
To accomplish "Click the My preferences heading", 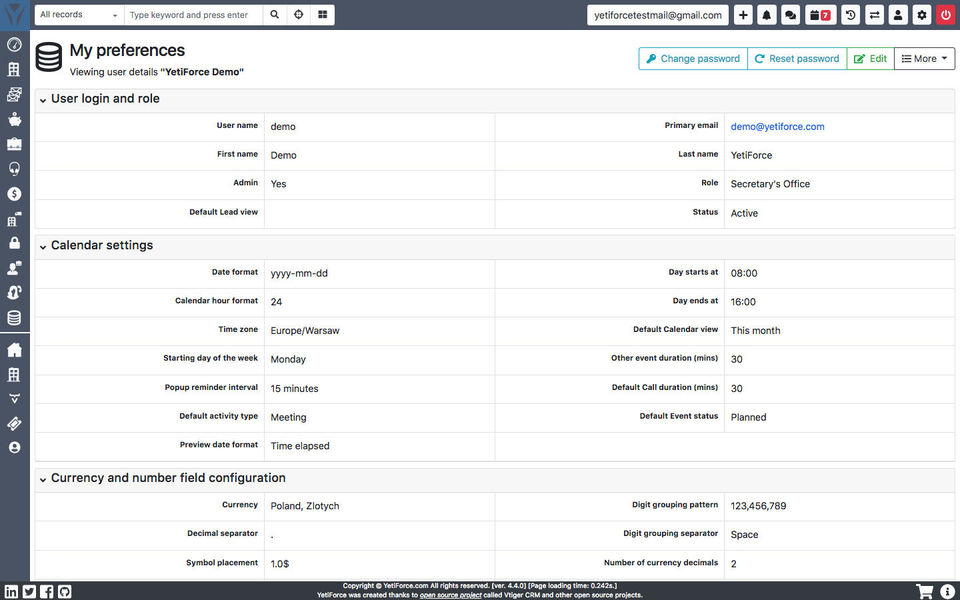I will tap(127, 50).
